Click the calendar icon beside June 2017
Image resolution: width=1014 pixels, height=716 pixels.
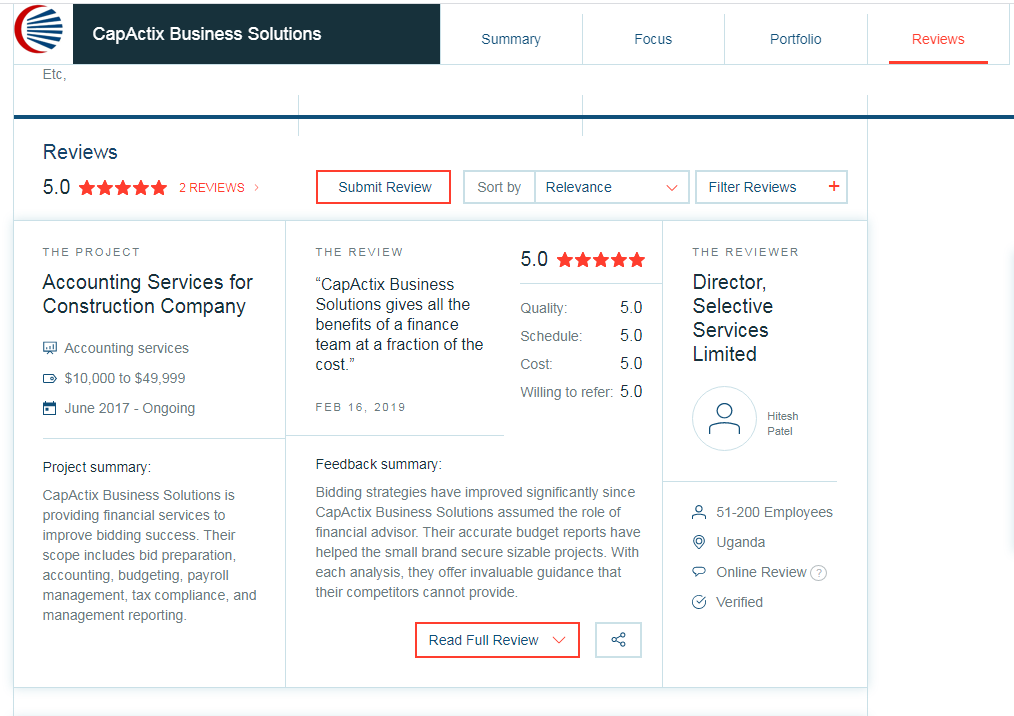[50, 408]
